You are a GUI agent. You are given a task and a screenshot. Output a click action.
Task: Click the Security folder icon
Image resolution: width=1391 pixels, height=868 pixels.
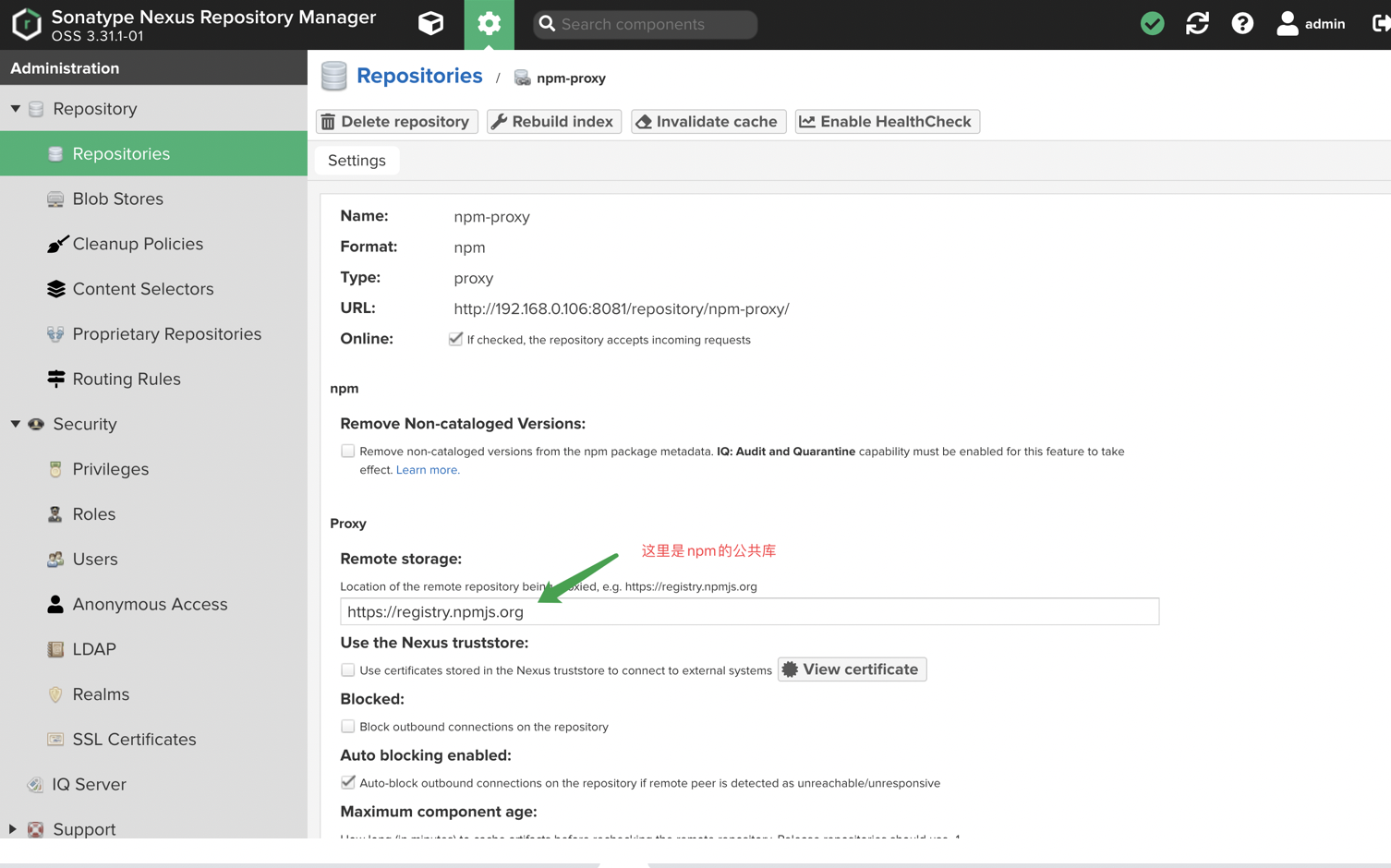pyautogui.click(x=36, y=424)
